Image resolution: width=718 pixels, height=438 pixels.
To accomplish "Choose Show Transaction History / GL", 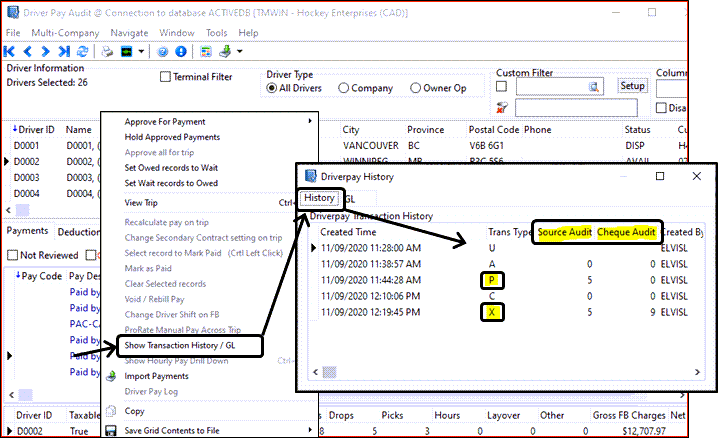I will [x=188, y=345].
